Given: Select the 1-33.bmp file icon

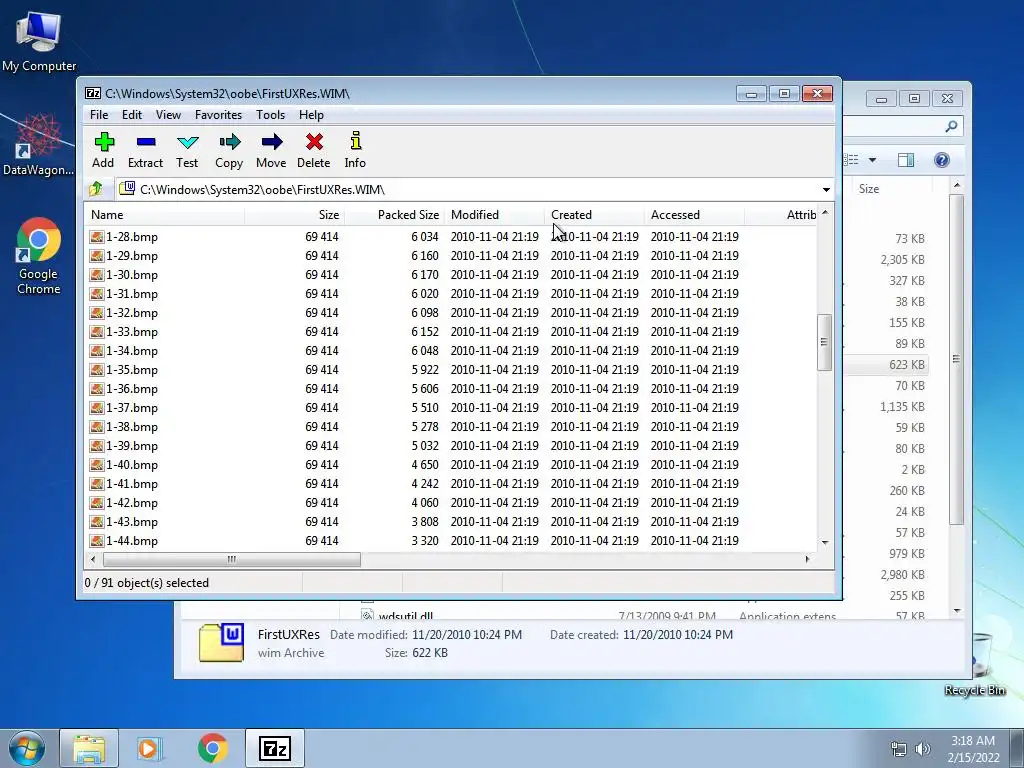Looking at the screenshot, I should (97, 332).
